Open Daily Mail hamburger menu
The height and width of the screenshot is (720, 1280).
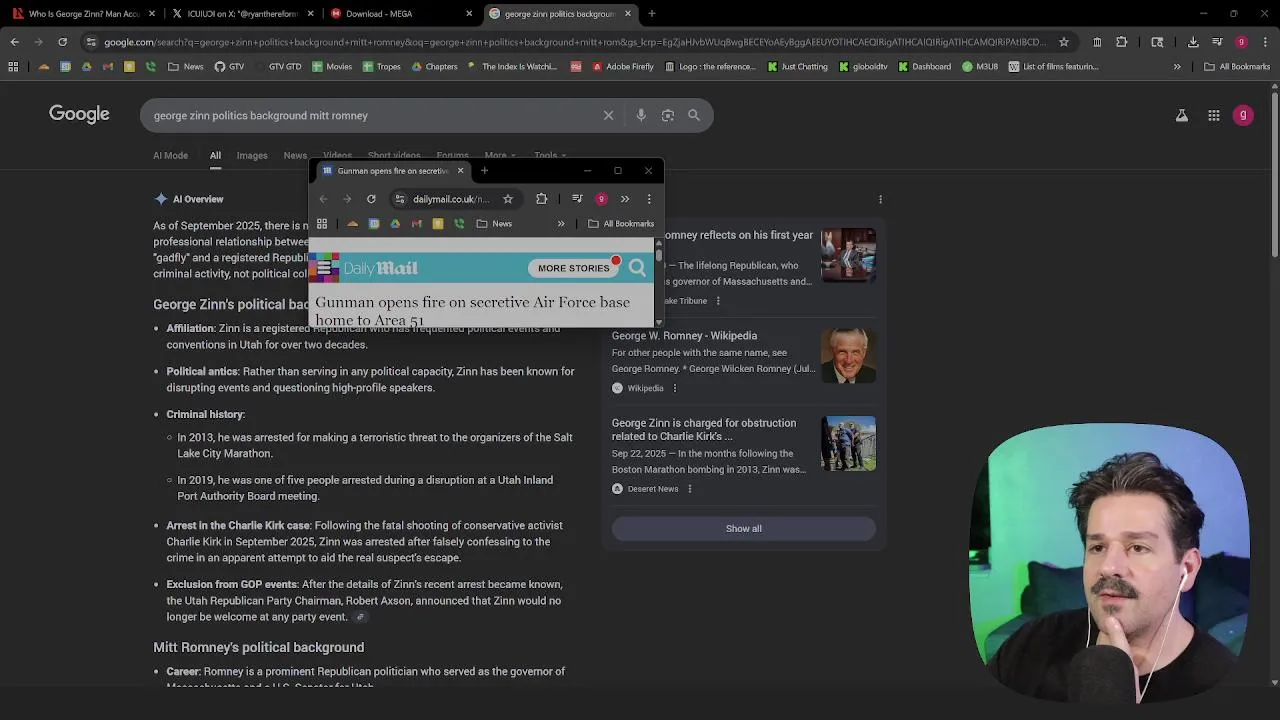[324, 268]
